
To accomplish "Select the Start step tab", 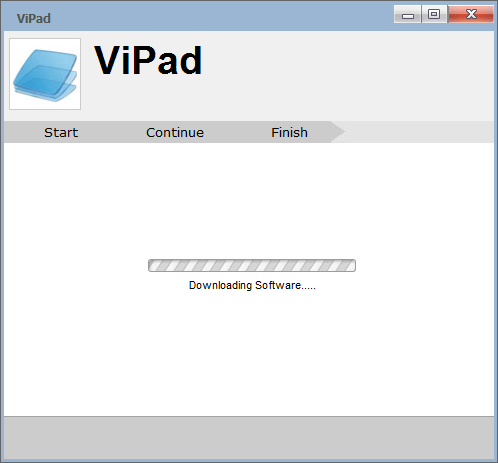I will pos(61,133).
